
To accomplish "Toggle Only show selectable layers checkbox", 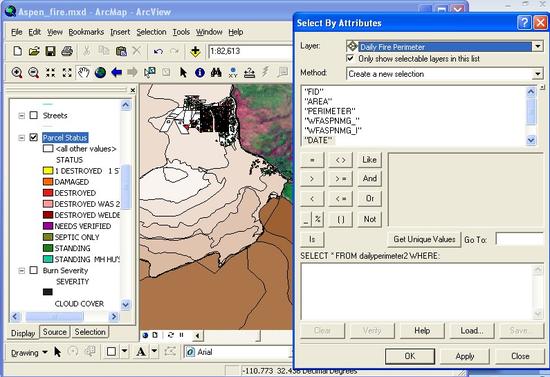I will tap(350, 58).
